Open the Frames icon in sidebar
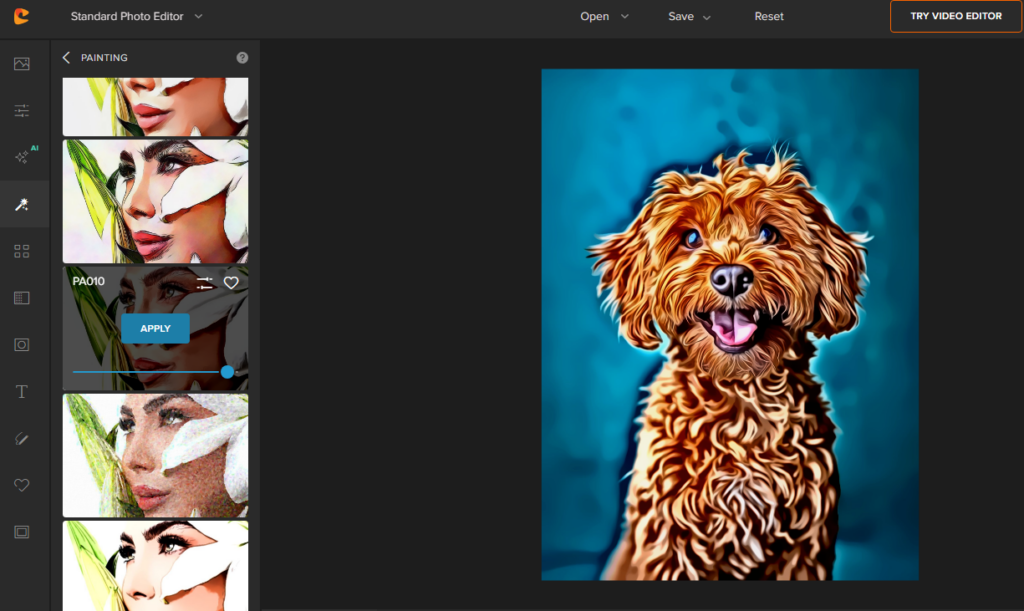 (22, 532)
